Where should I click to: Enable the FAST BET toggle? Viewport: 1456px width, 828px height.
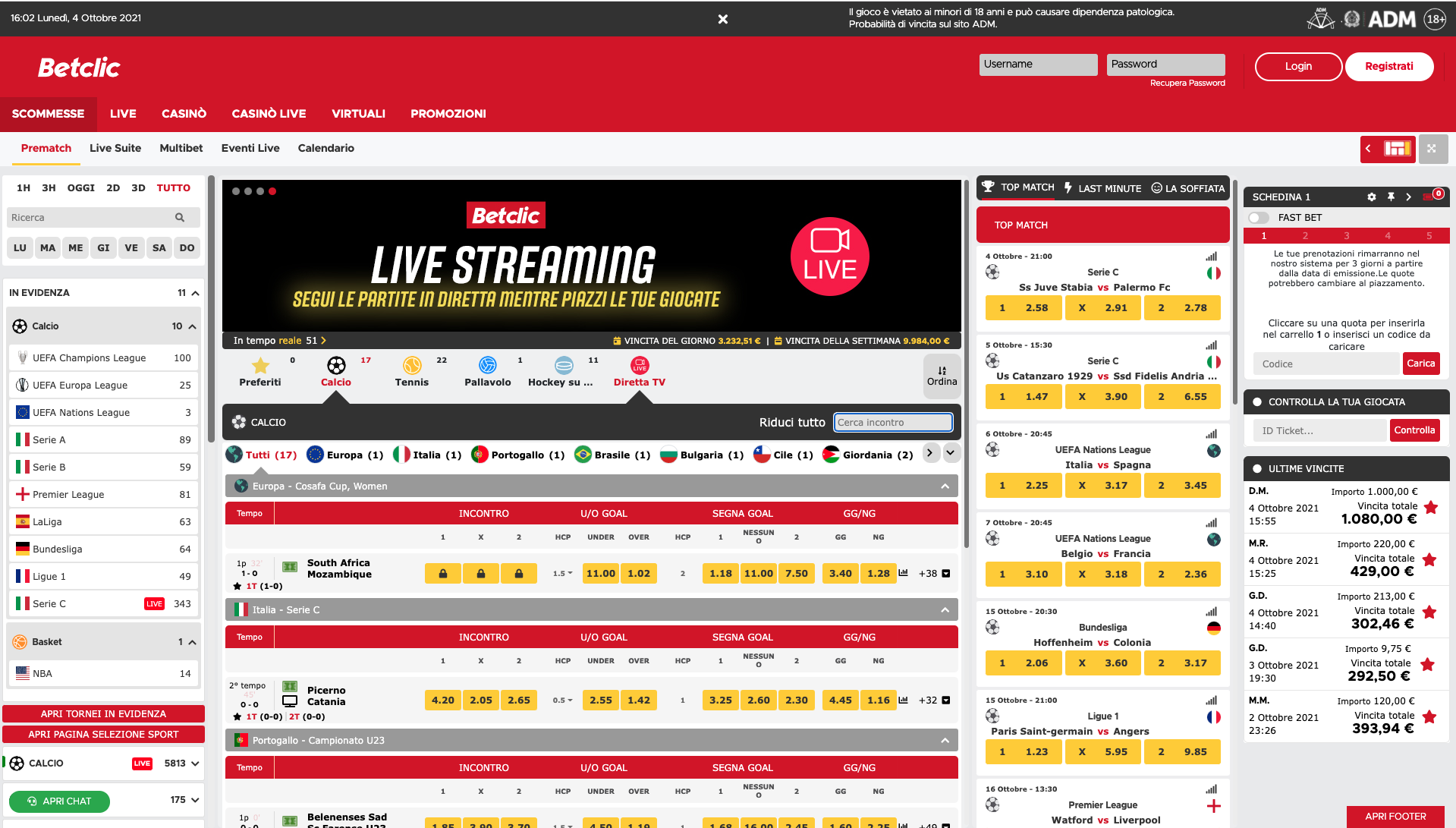pyautogui.click(x=1259, y=217)
